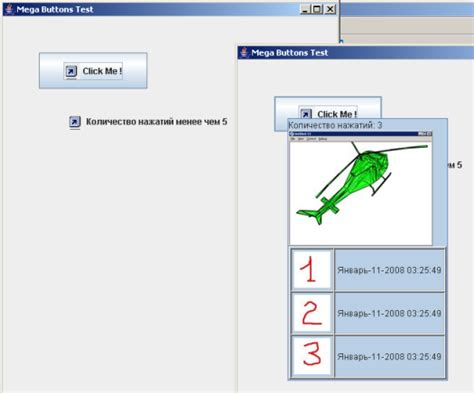Close the first Mega Buttons Test window
Image resolution: width=474 pixels, height=393 pixels.
pos(330,9)
